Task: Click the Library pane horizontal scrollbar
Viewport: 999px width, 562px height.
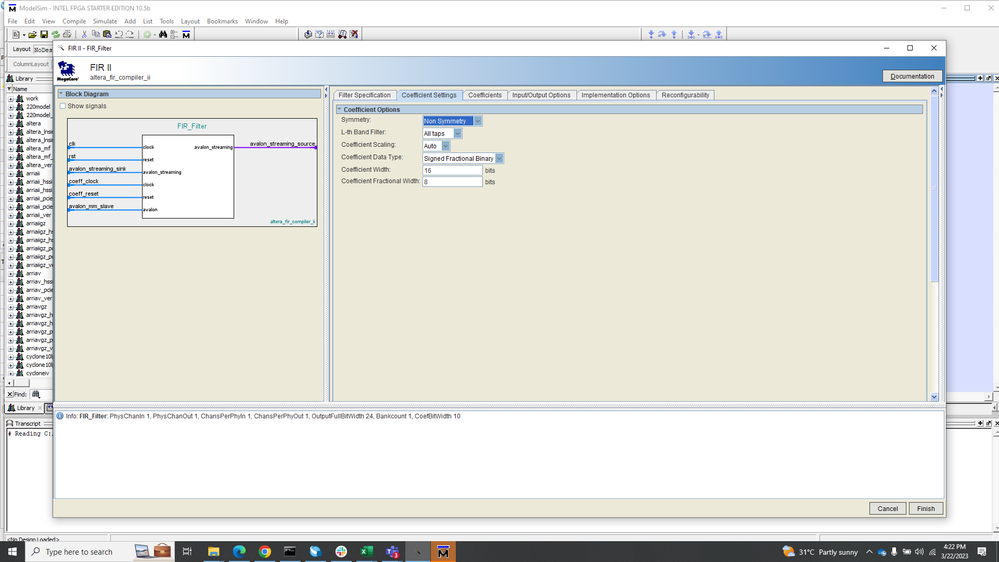Action: 21,383
